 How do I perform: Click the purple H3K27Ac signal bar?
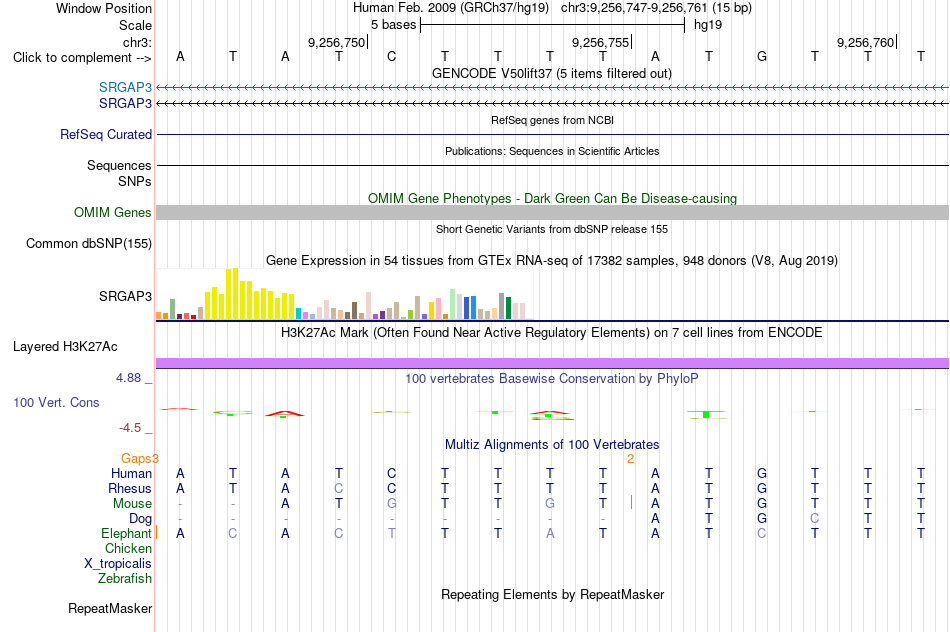click(552, 363)
